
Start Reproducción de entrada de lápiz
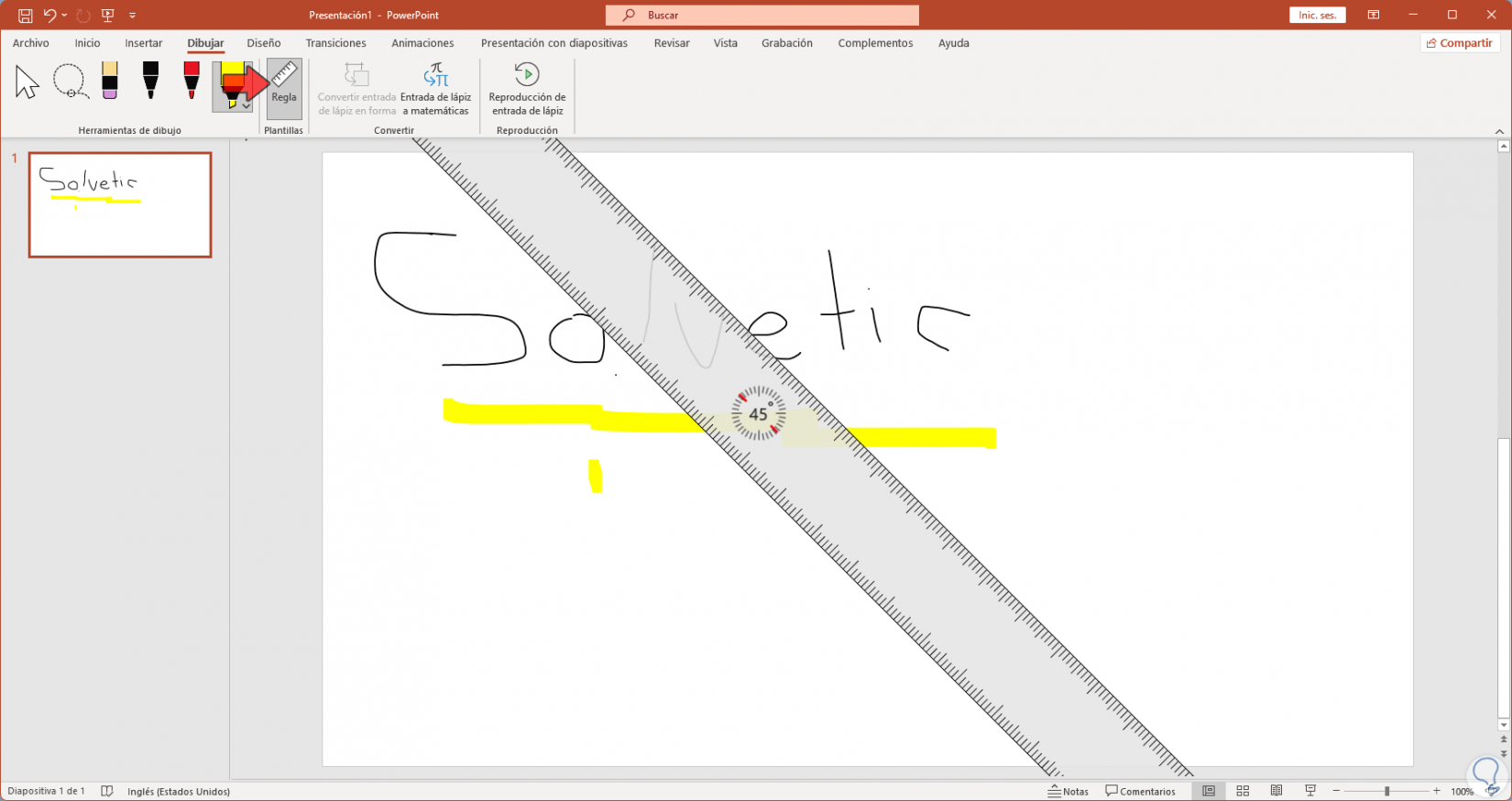[x=527, y=89]
